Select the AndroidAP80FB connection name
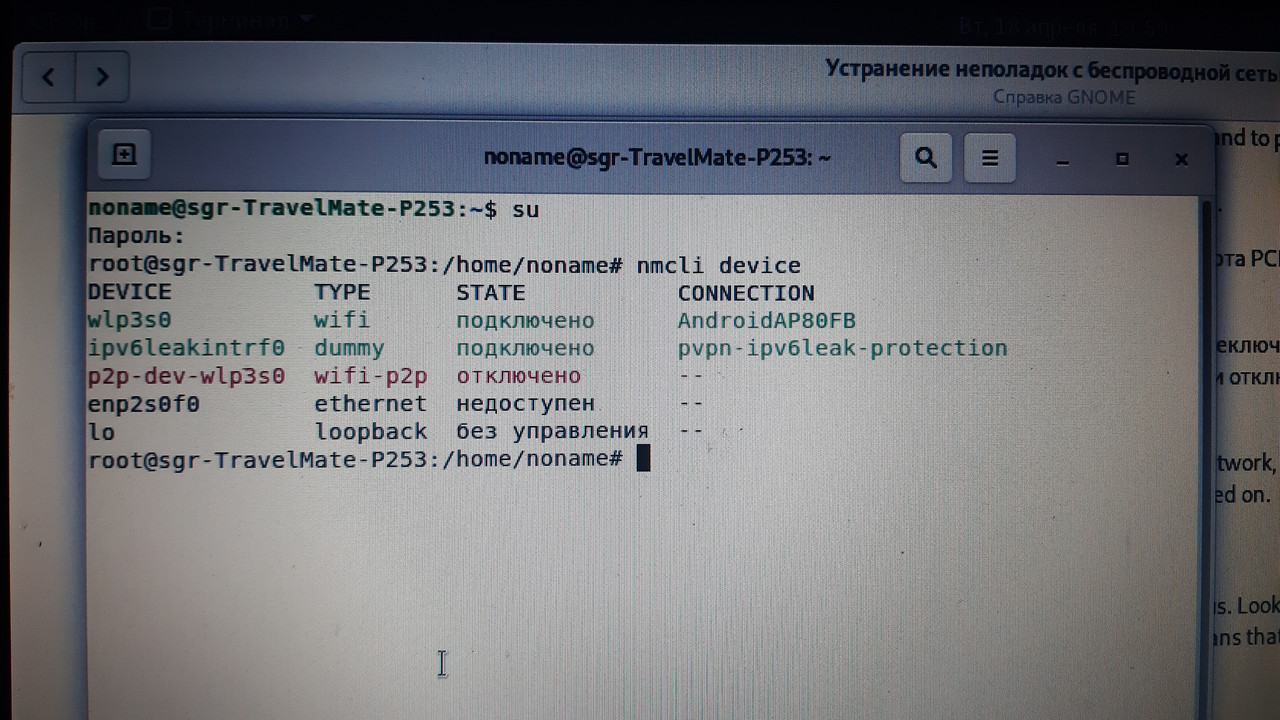The width and height of the screenshot is (1280, 720). pos(767,321)
